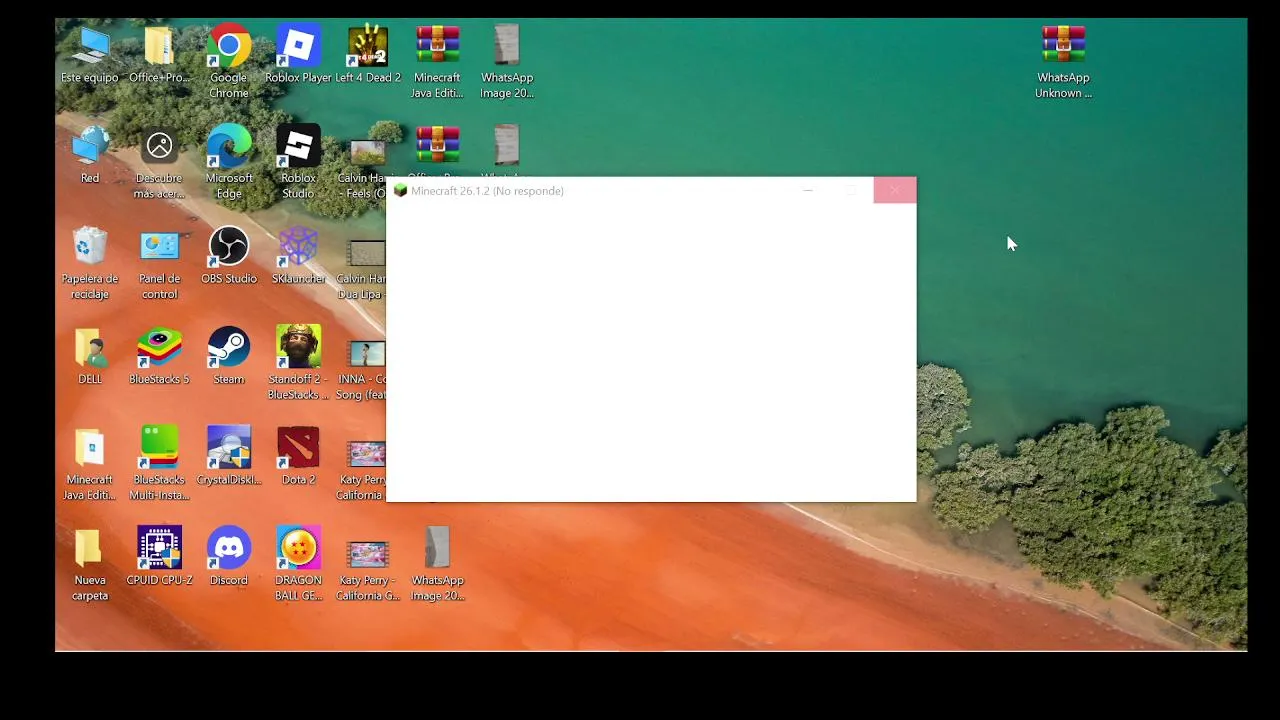Open the Standoff 2 - BlueStacks shortcut
The width and height of the screenshot is (1280, 720).
(x=298, y=364)
